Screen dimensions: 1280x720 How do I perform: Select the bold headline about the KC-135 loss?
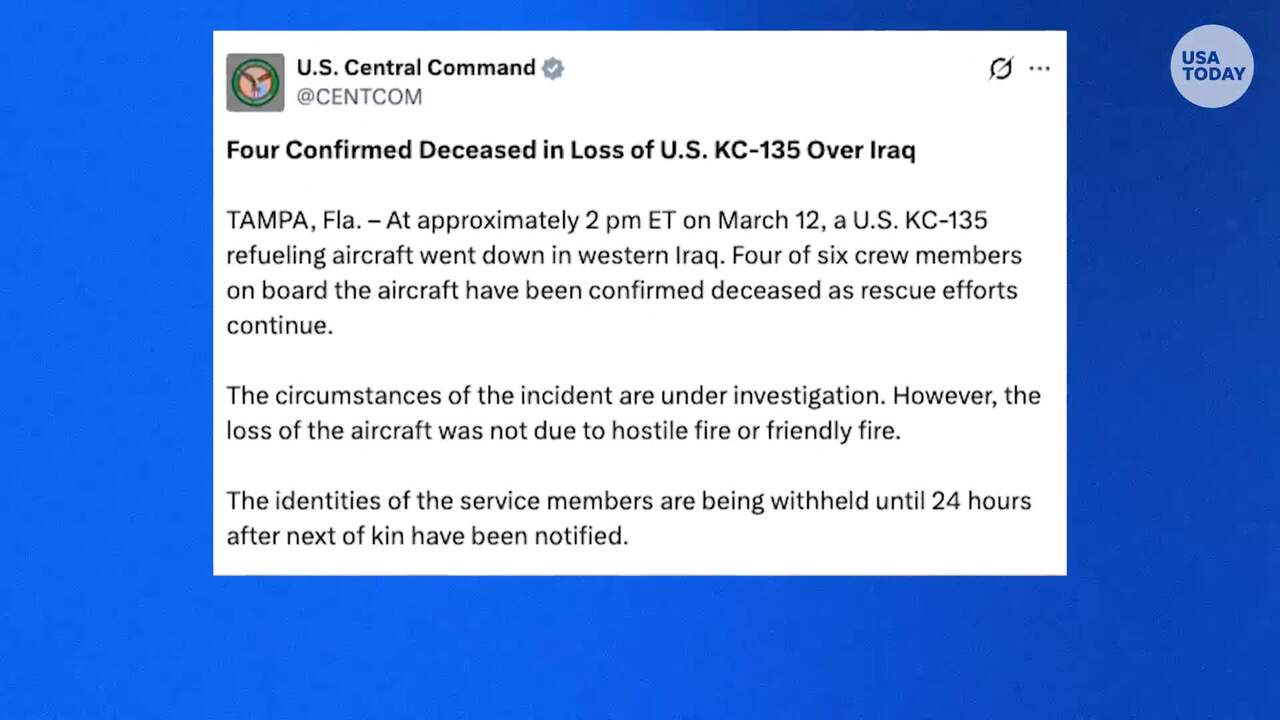[570, 150]
